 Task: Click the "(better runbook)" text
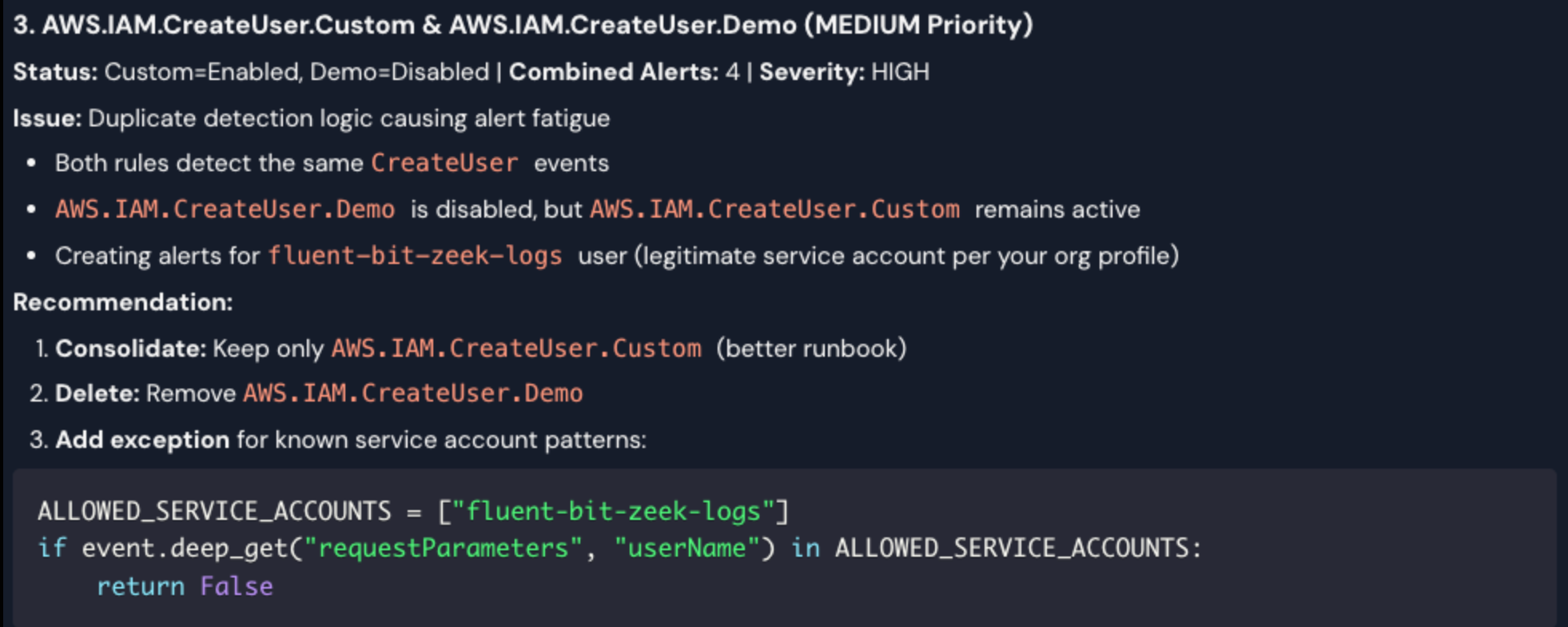coord(811,349)
